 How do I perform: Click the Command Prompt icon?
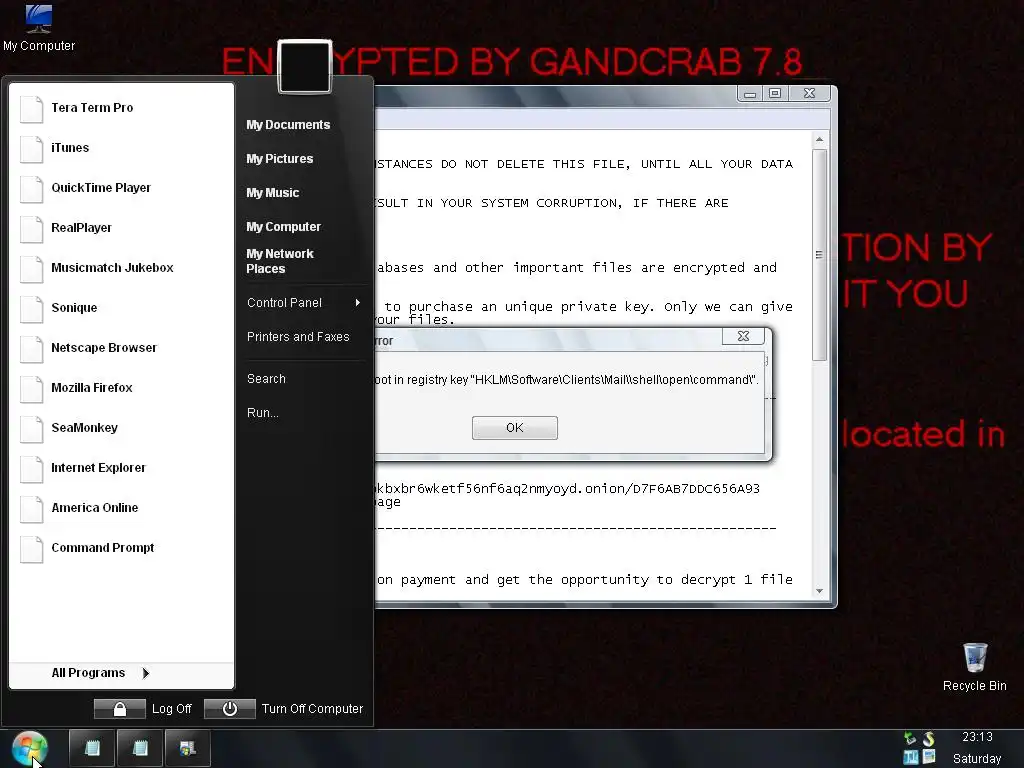click(31, 549)
